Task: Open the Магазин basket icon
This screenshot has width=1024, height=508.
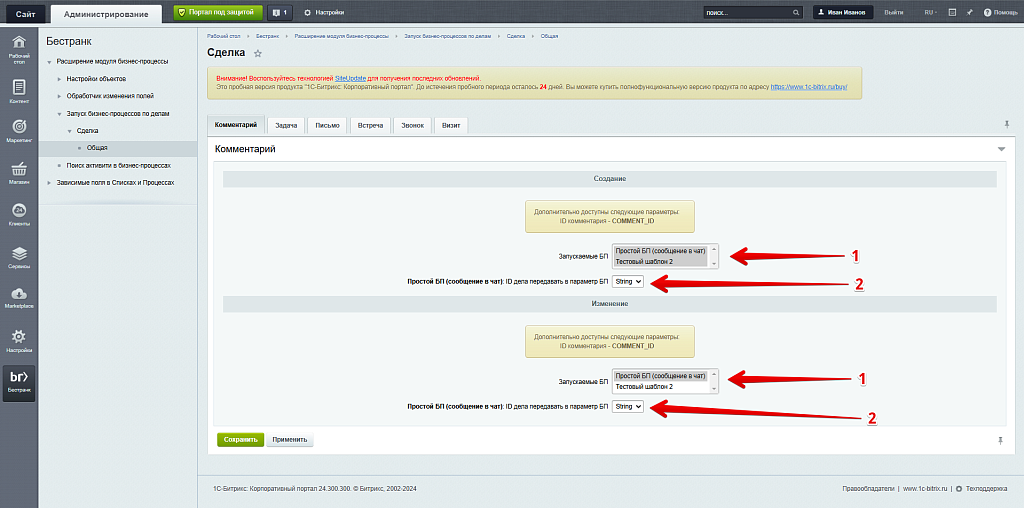Action: [19, 172]
